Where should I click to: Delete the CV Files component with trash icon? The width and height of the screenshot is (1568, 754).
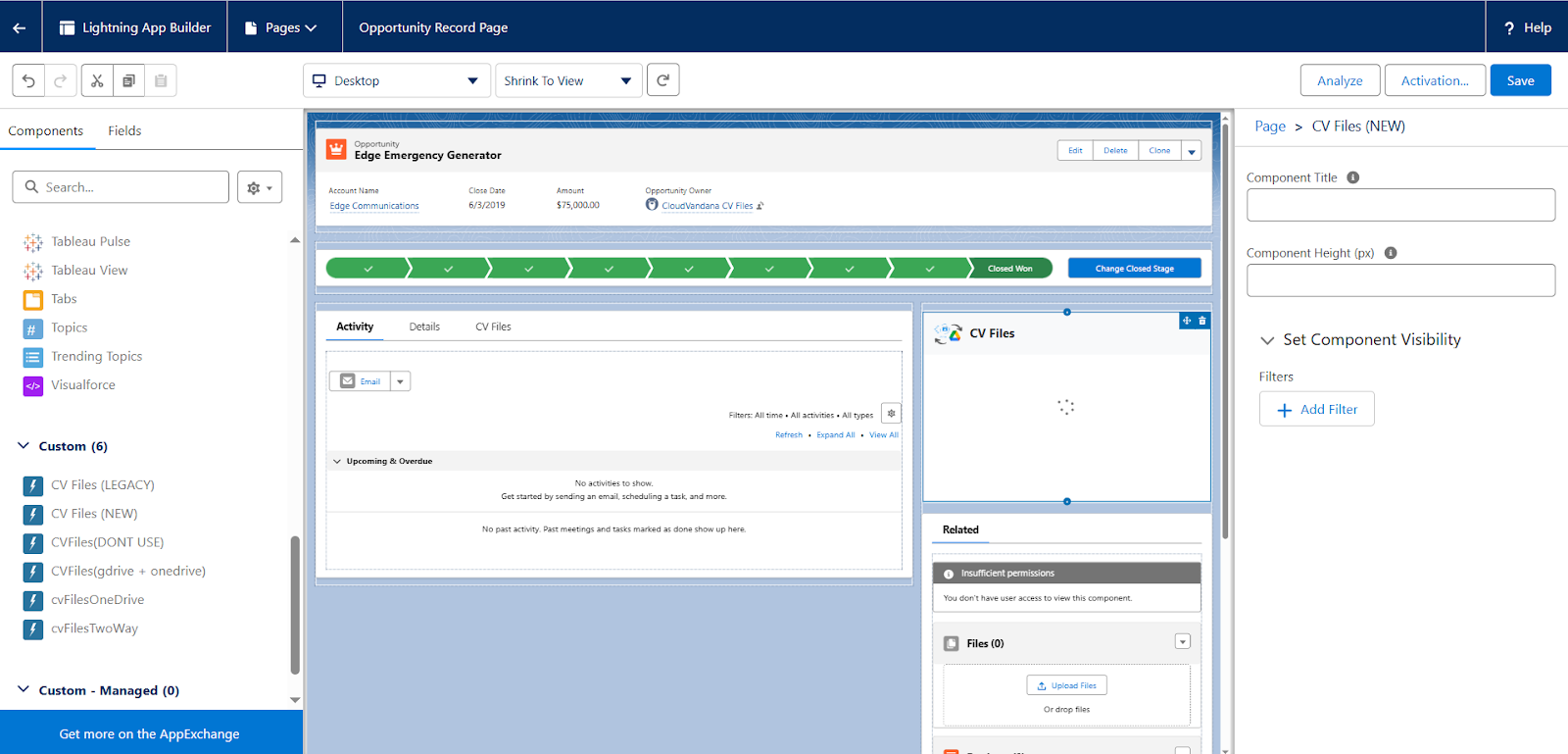[x=1202, y=321]
